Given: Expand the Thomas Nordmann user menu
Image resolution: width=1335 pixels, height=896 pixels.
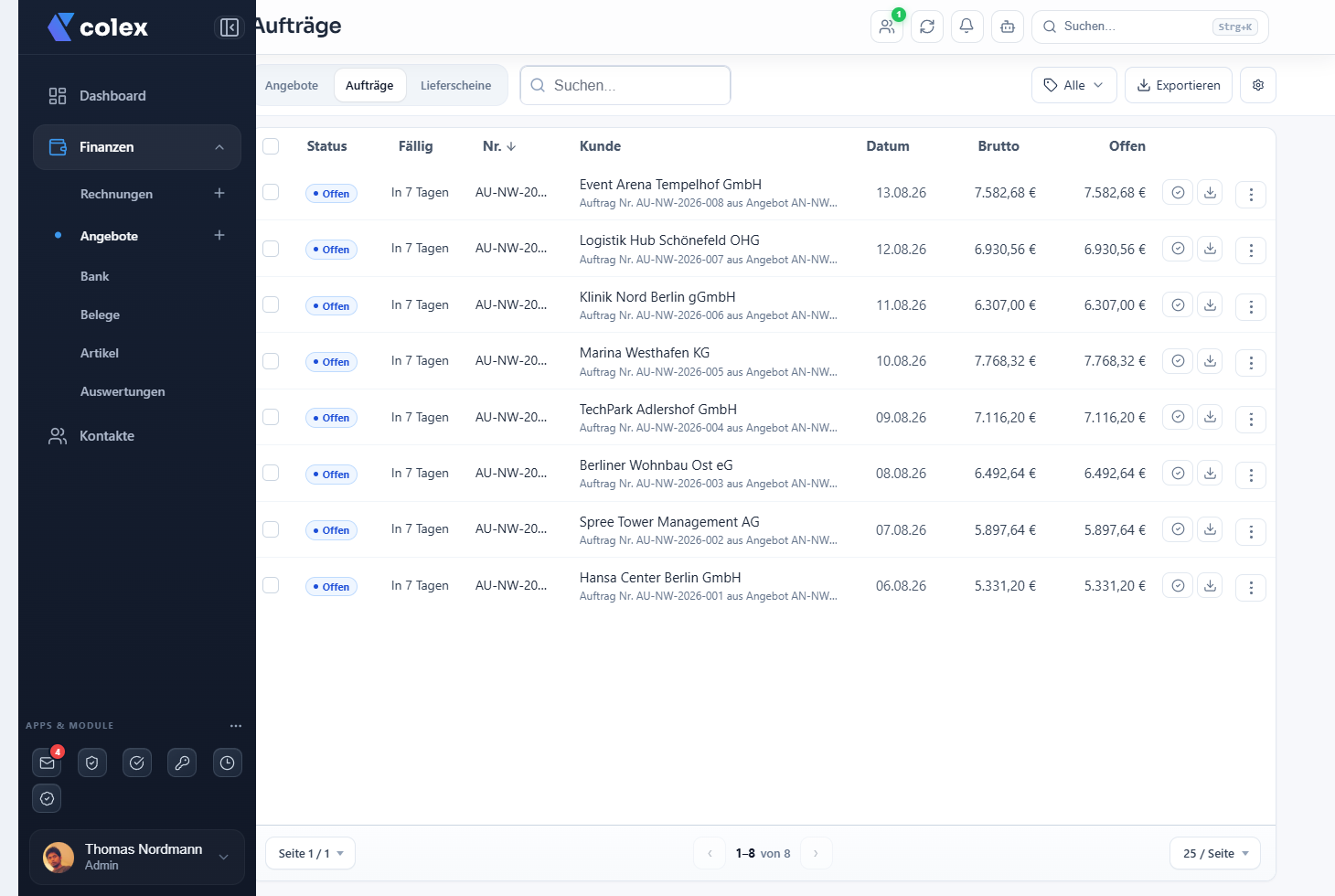Looking at the screenshot, I should [137, 857].
